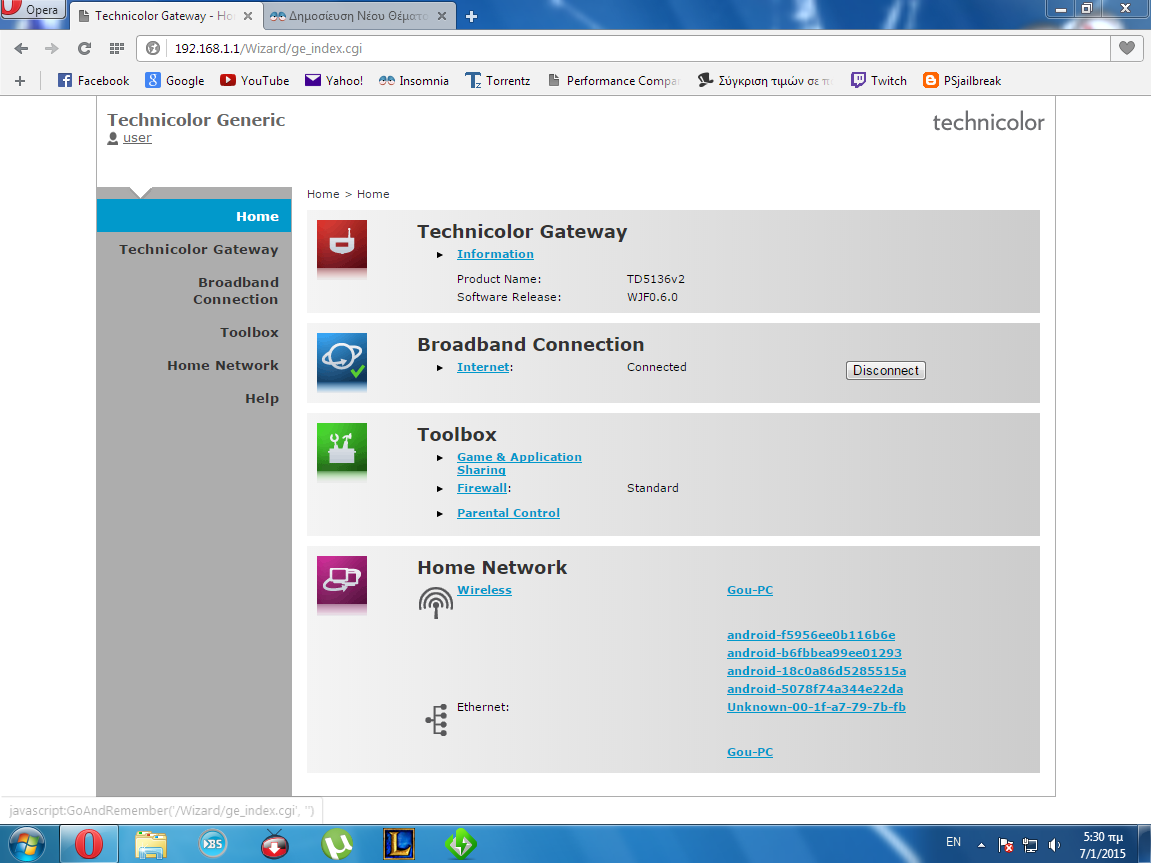The height and width of the screenshot is (863, 1151).
Task: Click the wireless antenna icon
Action: point(435,602)
